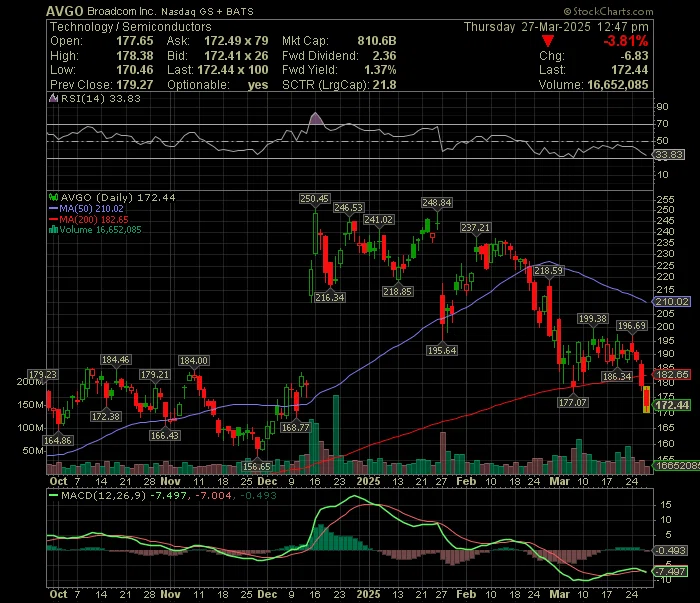Click the MA(50) legend line

tap(54, 208)
